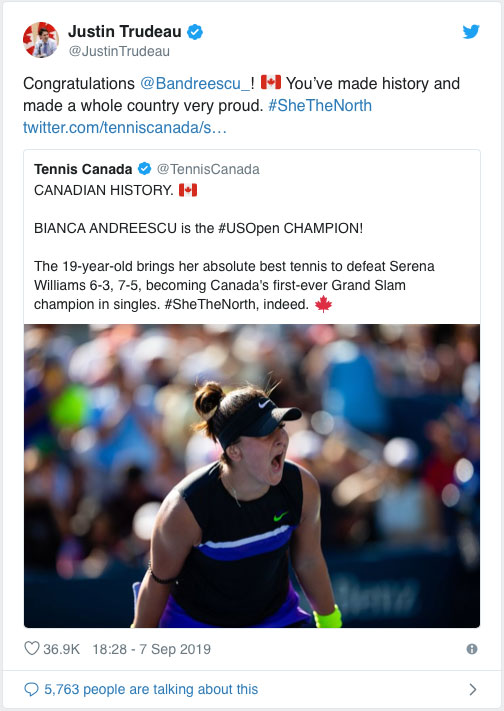This screenshot has height=711, width=504.
Task: Click Justin Trudeau's verified badge
Action: pos(195,32)
